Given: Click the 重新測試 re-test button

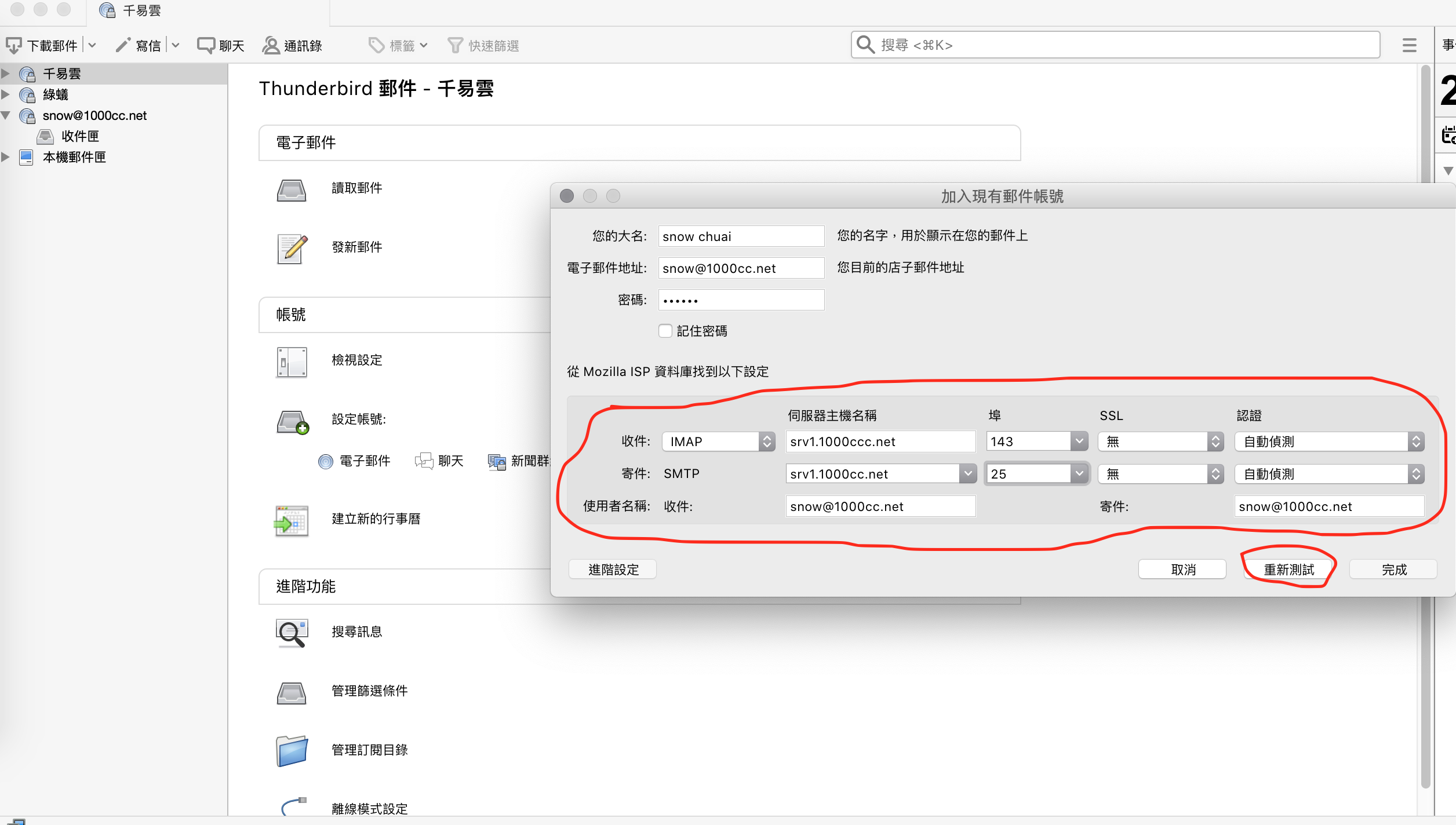Looking at the screenshot, I should coord(1288,570).
